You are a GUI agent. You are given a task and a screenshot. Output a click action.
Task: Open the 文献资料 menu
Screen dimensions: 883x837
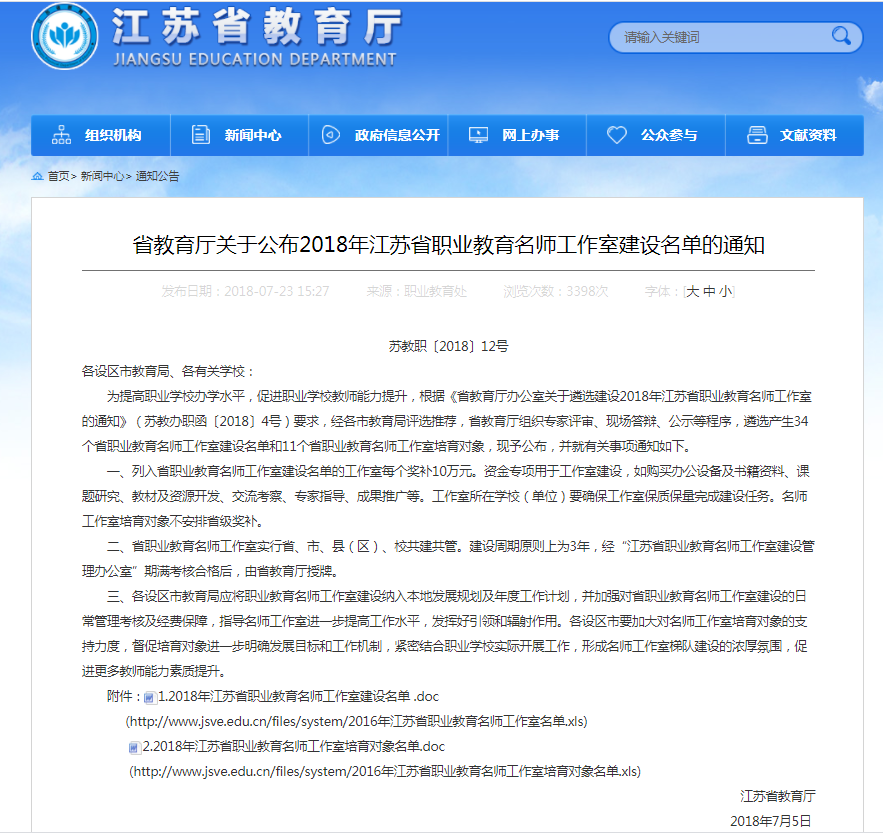click(x=795, y=135)
